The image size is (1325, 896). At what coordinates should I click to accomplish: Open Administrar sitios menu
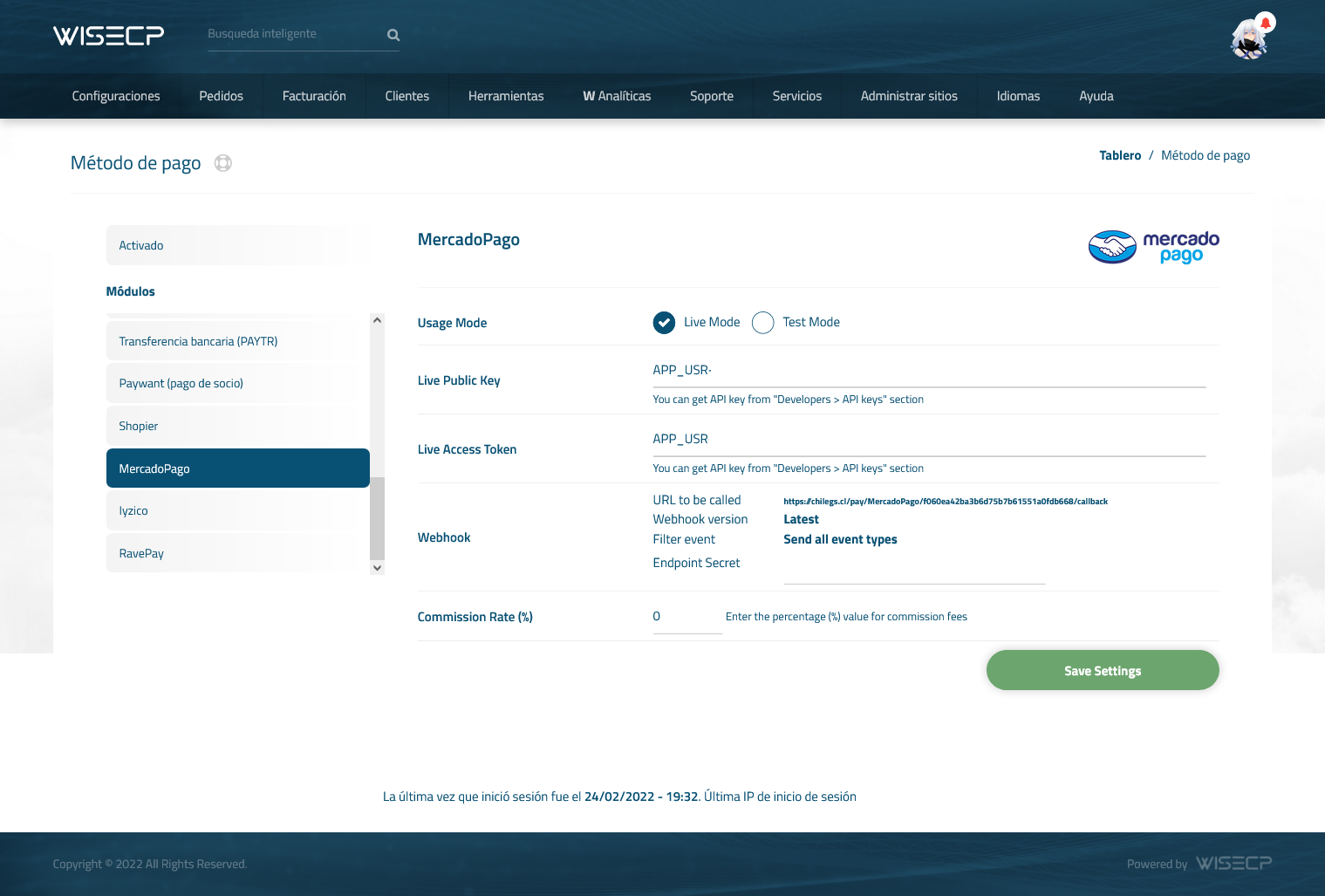point(909,96)
